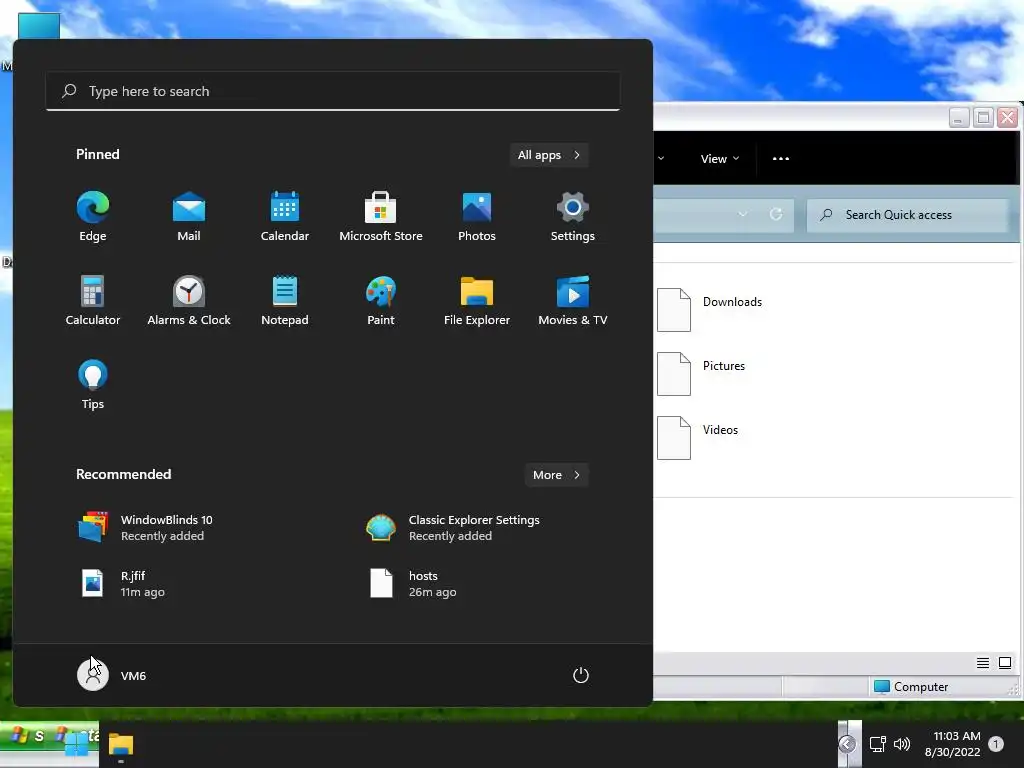Open the clock showing 11:03 AM
The height and width of the screenshot is (768, 1024).
point(952,744)
